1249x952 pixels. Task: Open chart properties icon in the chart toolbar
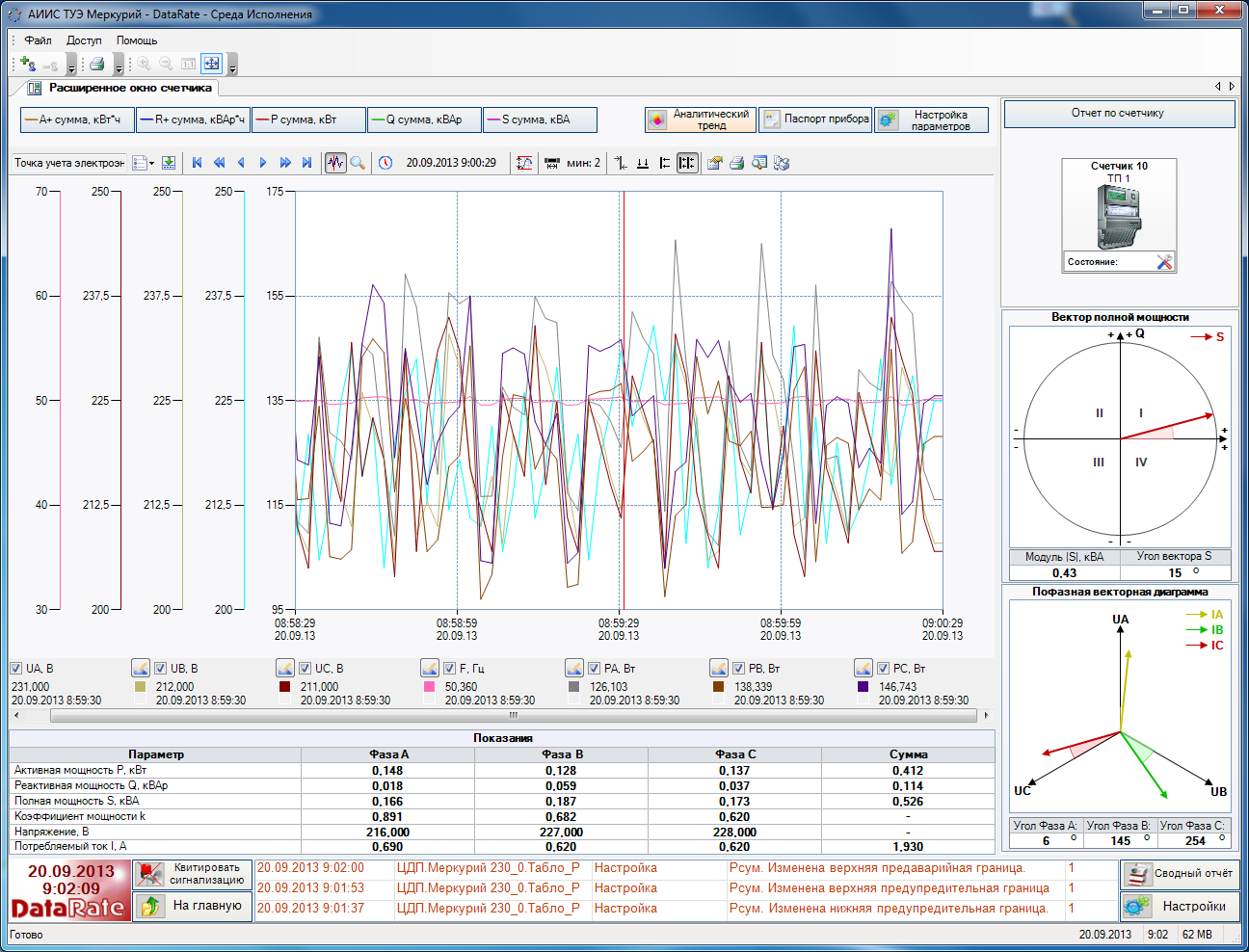pos(714,163)
